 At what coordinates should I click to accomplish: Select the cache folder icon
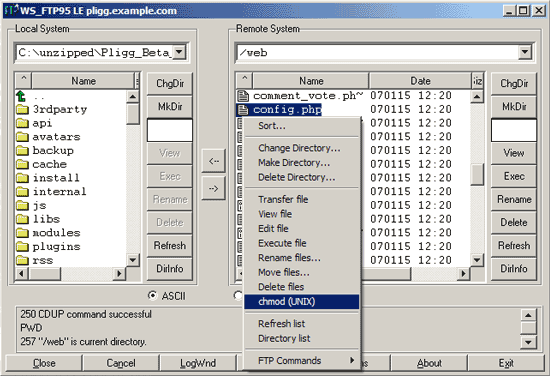[22, 164]
